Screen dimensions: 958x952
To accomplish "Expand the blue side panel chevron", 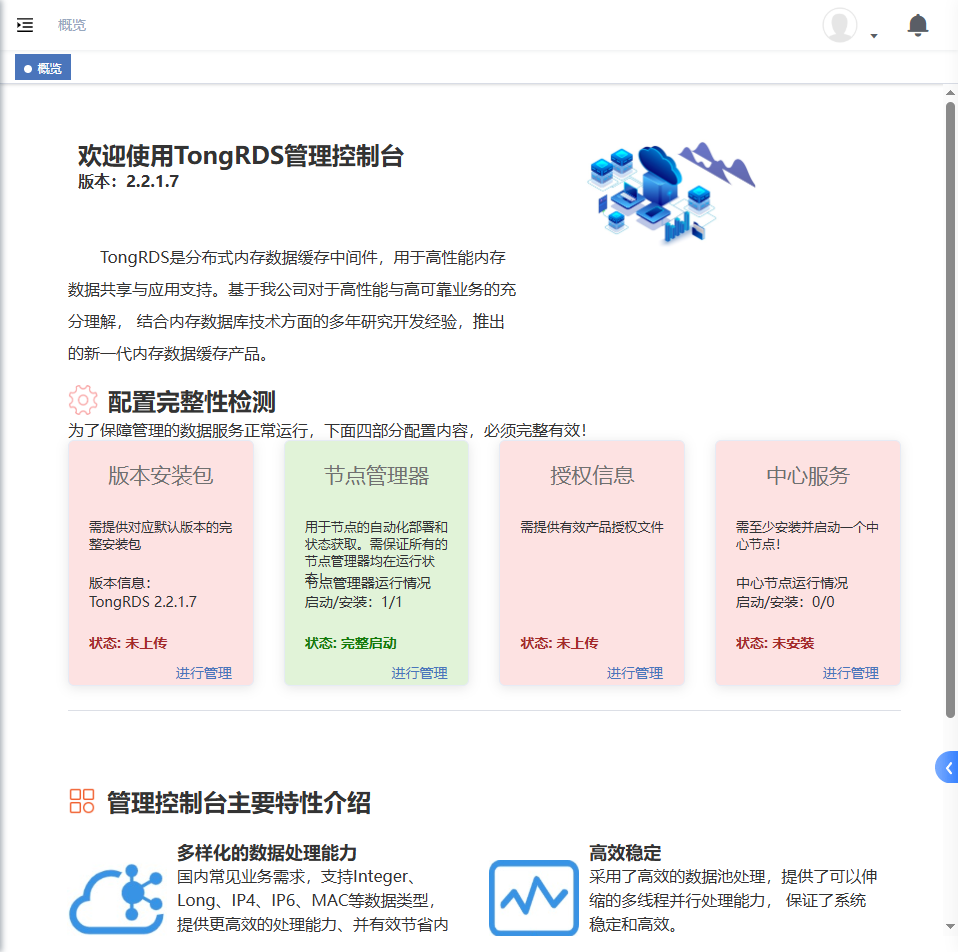I will tap(948, 767).
